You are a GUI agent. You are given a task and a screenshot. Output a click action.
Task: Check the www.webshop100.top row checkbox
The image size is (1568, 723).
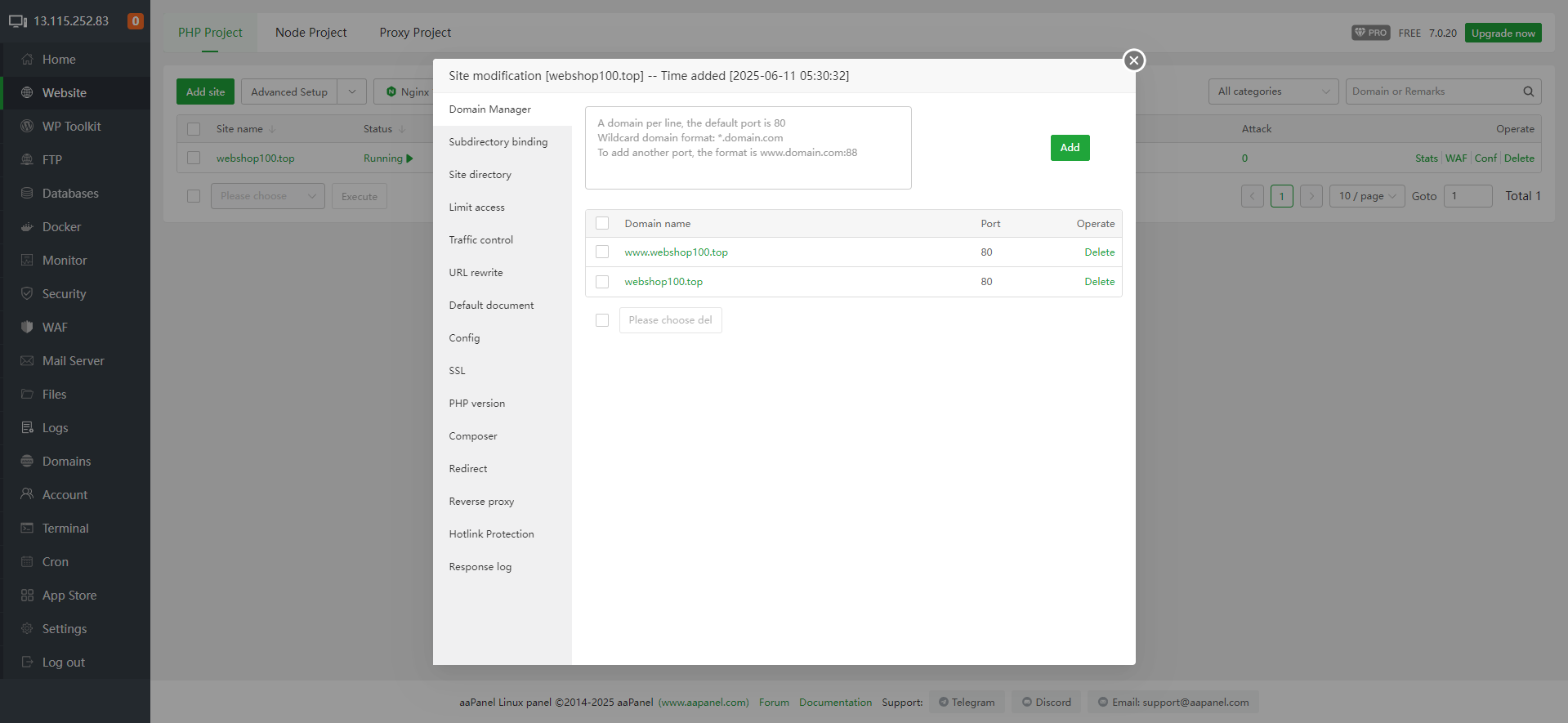pyautogui.click(x=602, y=252)
